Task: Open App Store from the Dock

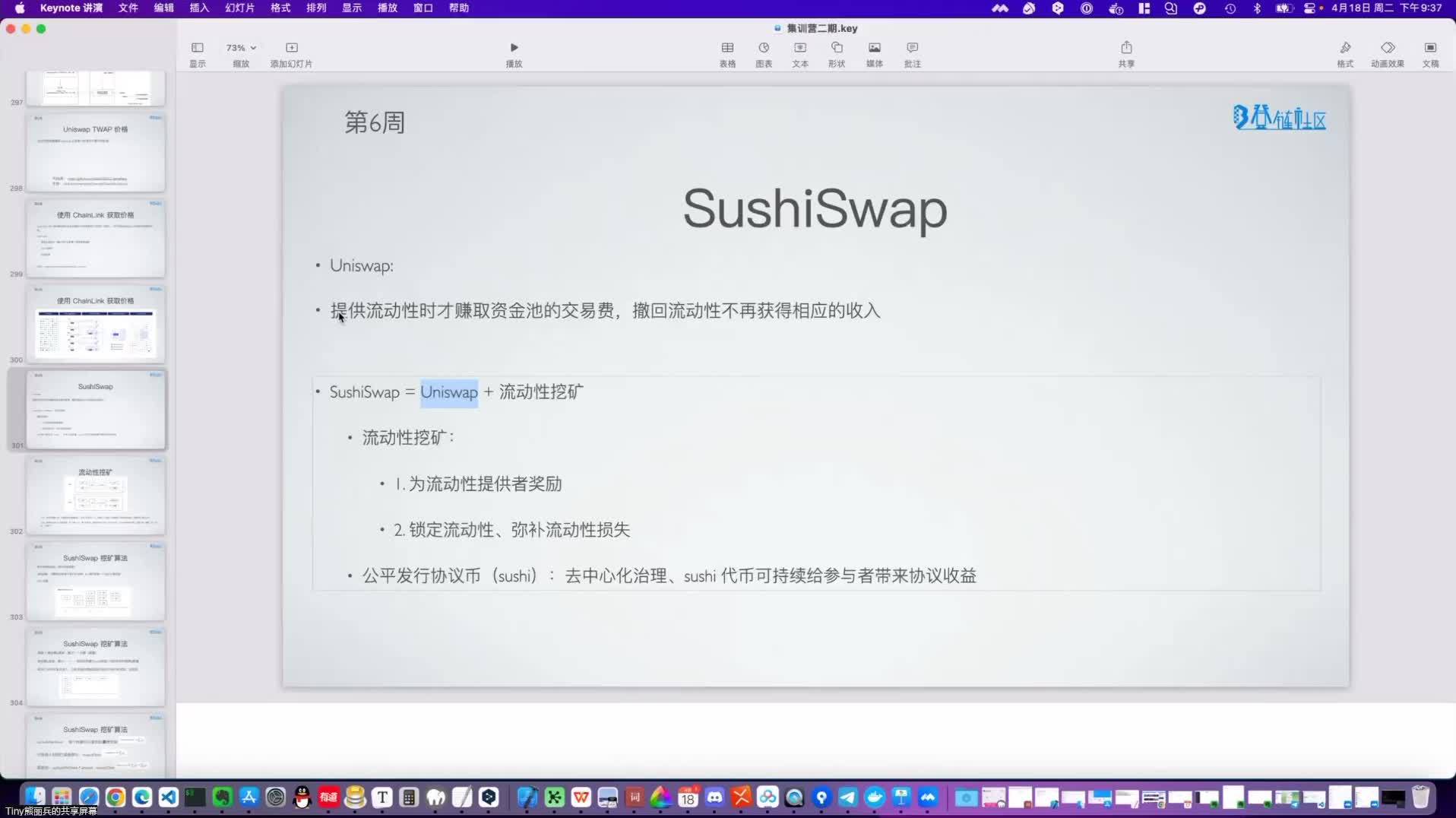Action: click(248, 797)
